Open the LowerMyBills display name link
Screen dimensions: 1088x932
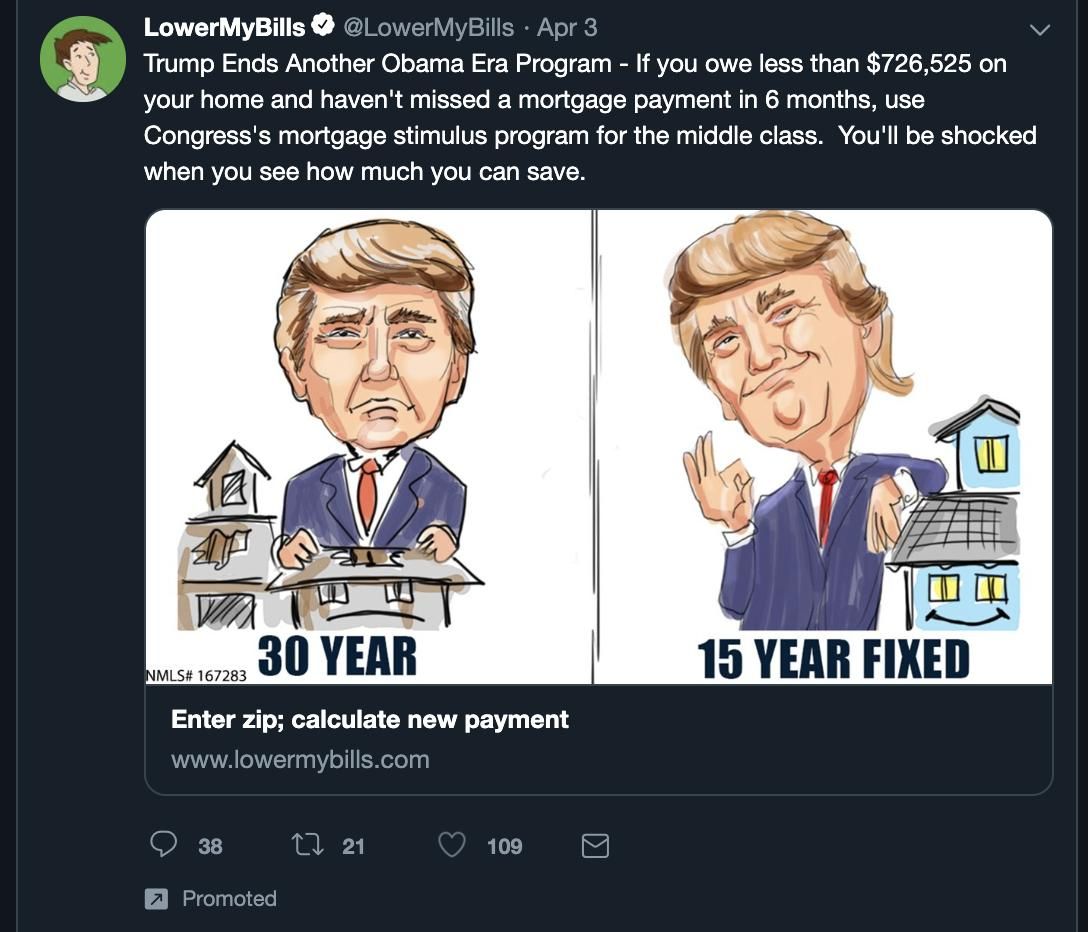[224, 27]
